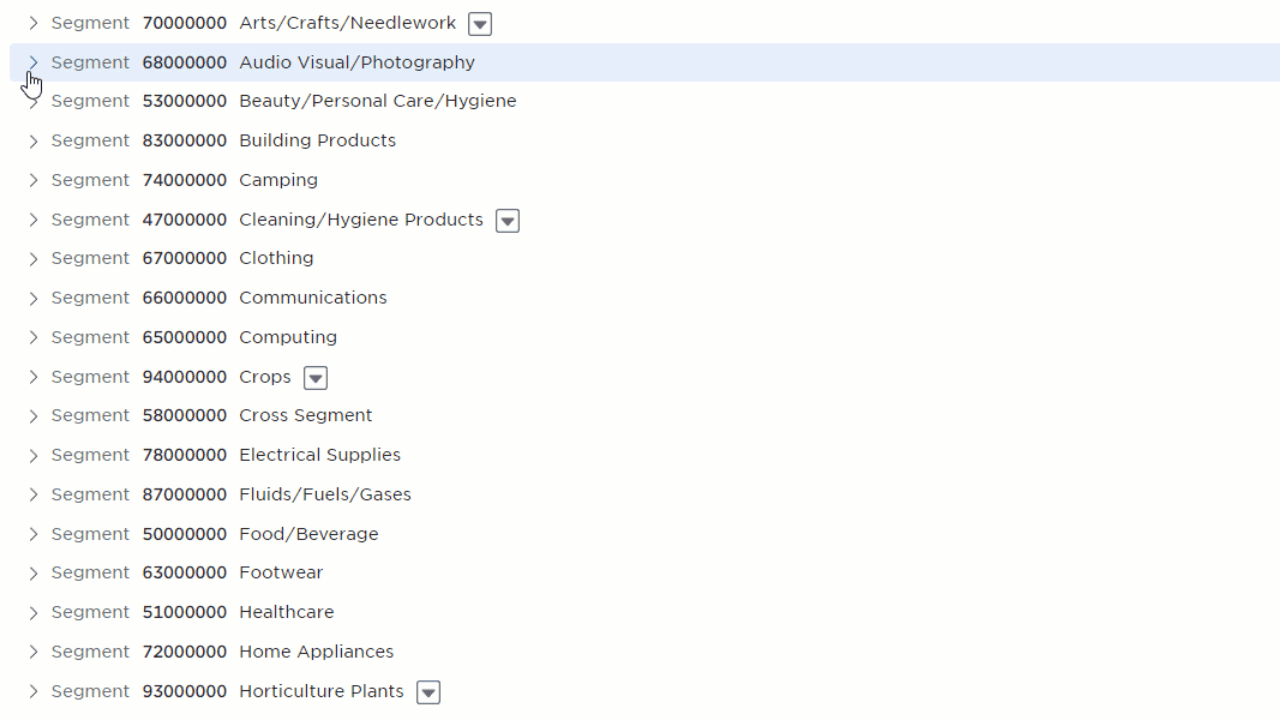Screen dimensions: 1280x720
Task: Select the Audio Visual/Photography label
Action: [x=357, y=62]
